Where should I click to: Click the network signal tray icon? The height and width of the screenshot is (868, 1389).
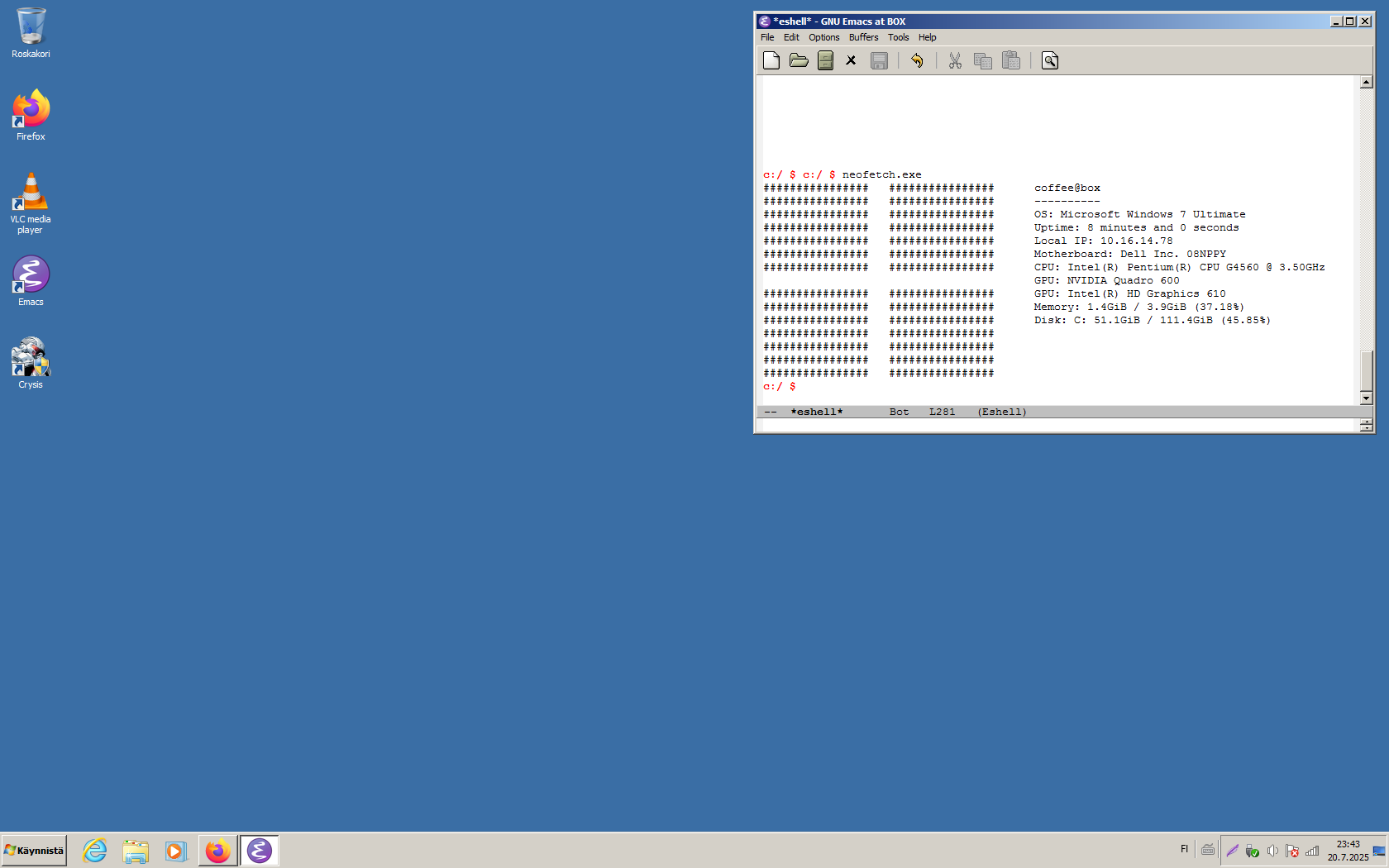tap(1312, 851)
